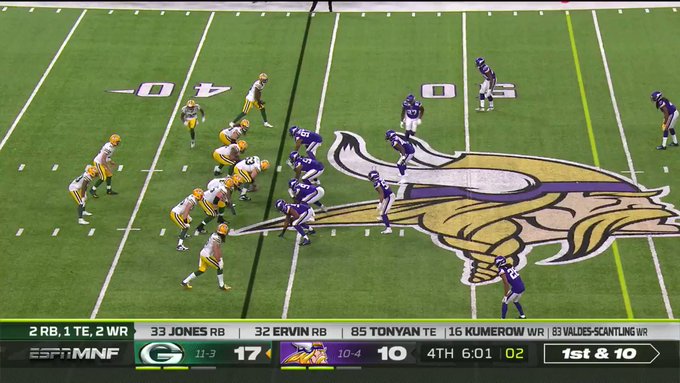Select 32 ERVIN RB in the personnel bar

(x=290, y=332)
